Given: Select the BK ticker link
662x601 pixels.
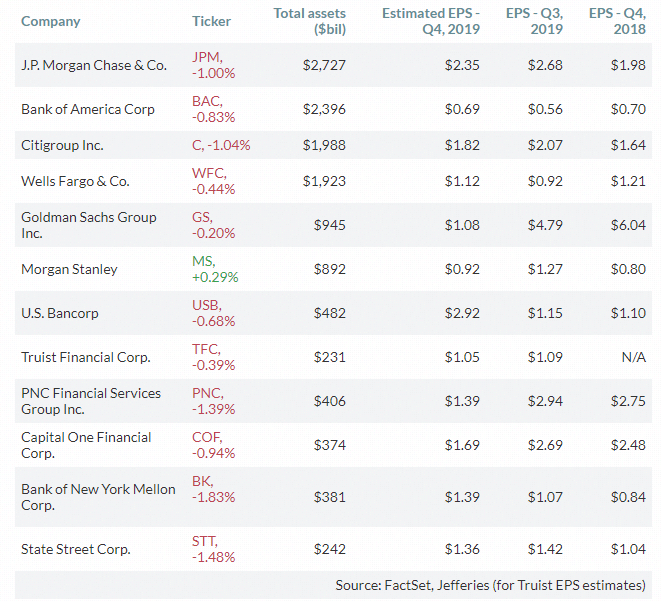Looking at the screenshot, I should 201,481.
